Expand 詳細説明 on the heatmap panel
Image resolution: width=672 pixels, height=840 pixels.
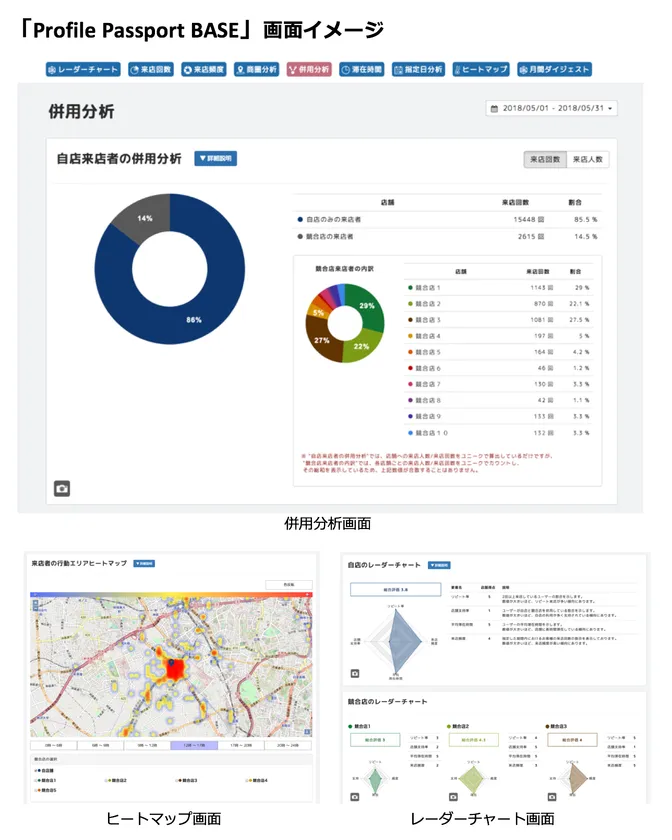coord(146,564)
